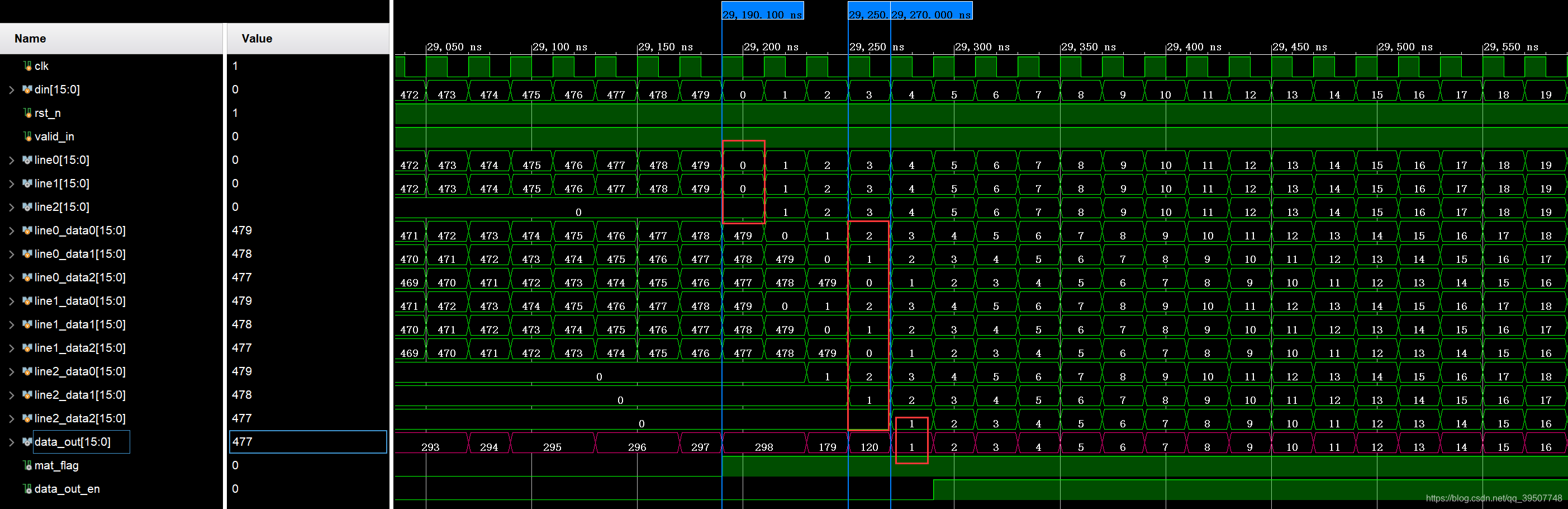Select the line2_data2[15:0] signal name

(80, 418)
